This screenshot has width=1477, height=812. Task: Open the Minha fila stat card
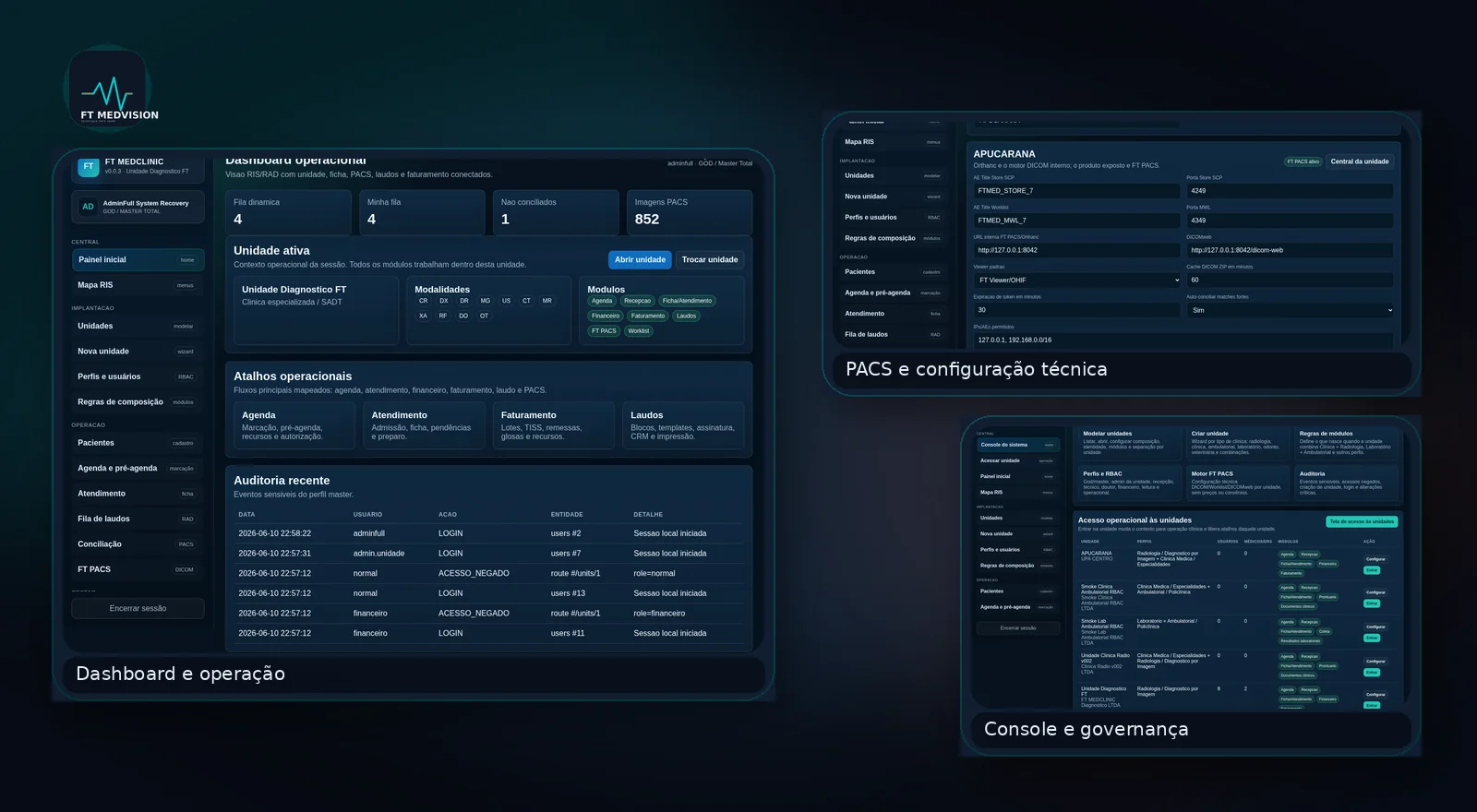[x=422, y=212]
